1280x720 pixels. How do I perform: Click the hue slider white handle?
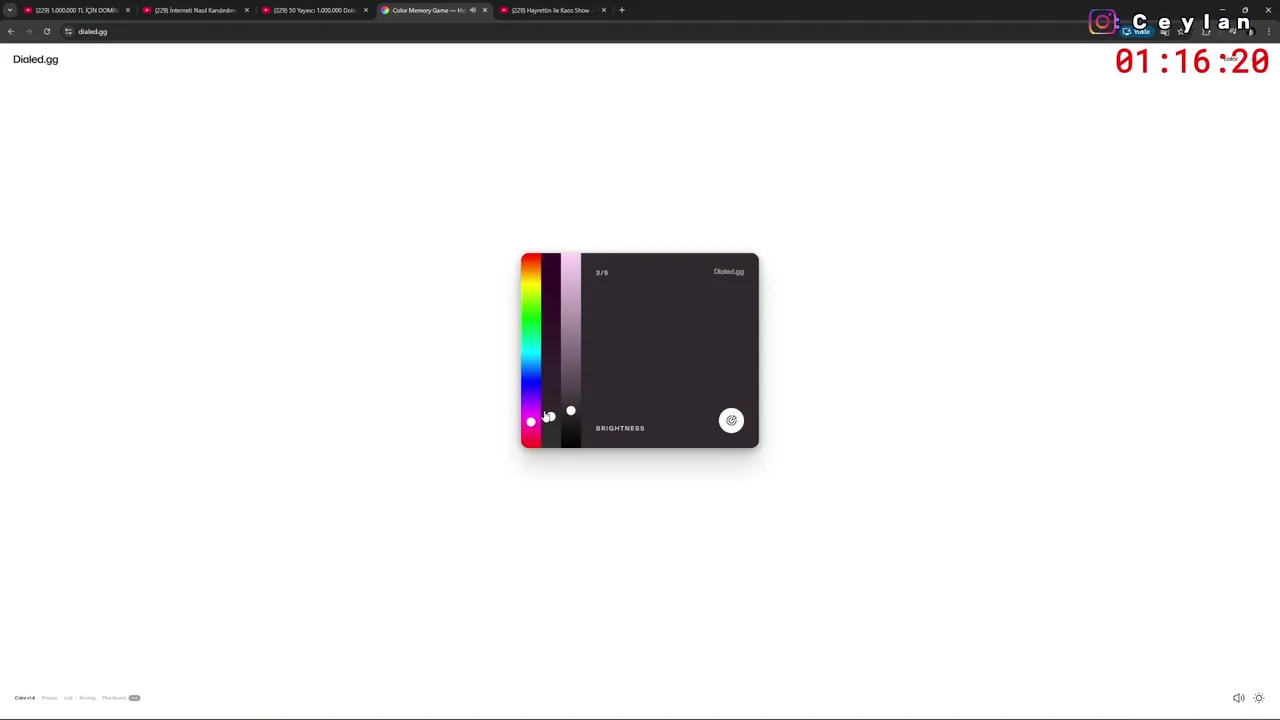531,421
